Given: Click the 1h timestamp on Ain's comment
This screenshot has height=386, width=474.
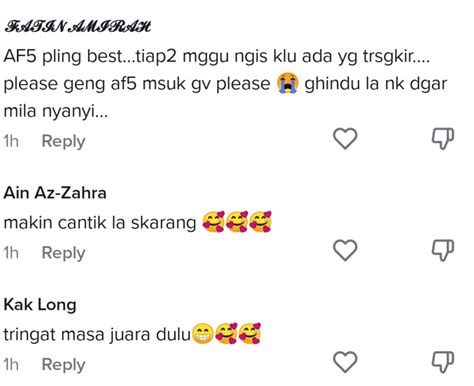Looking at the screenshot, I should pos(11,253).
